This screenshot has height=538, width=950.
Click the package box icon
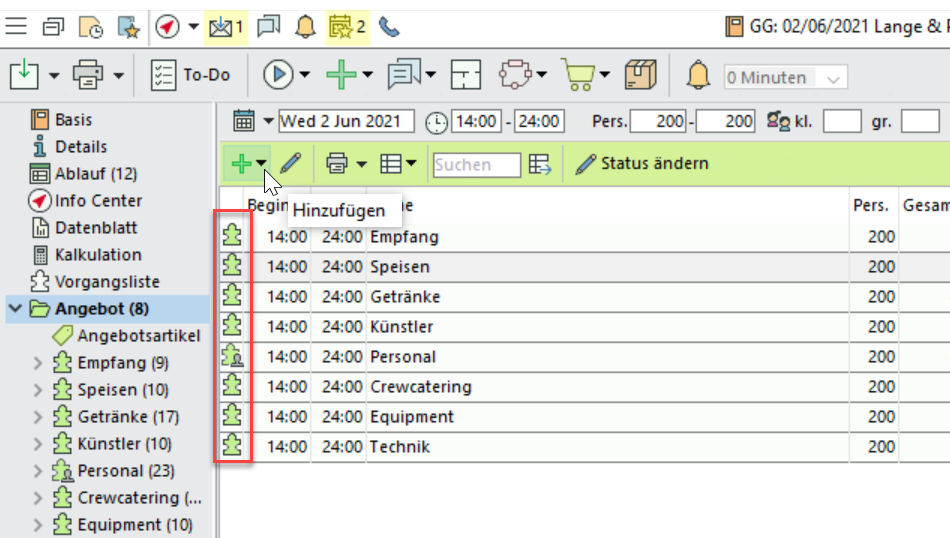click(640, 75)
